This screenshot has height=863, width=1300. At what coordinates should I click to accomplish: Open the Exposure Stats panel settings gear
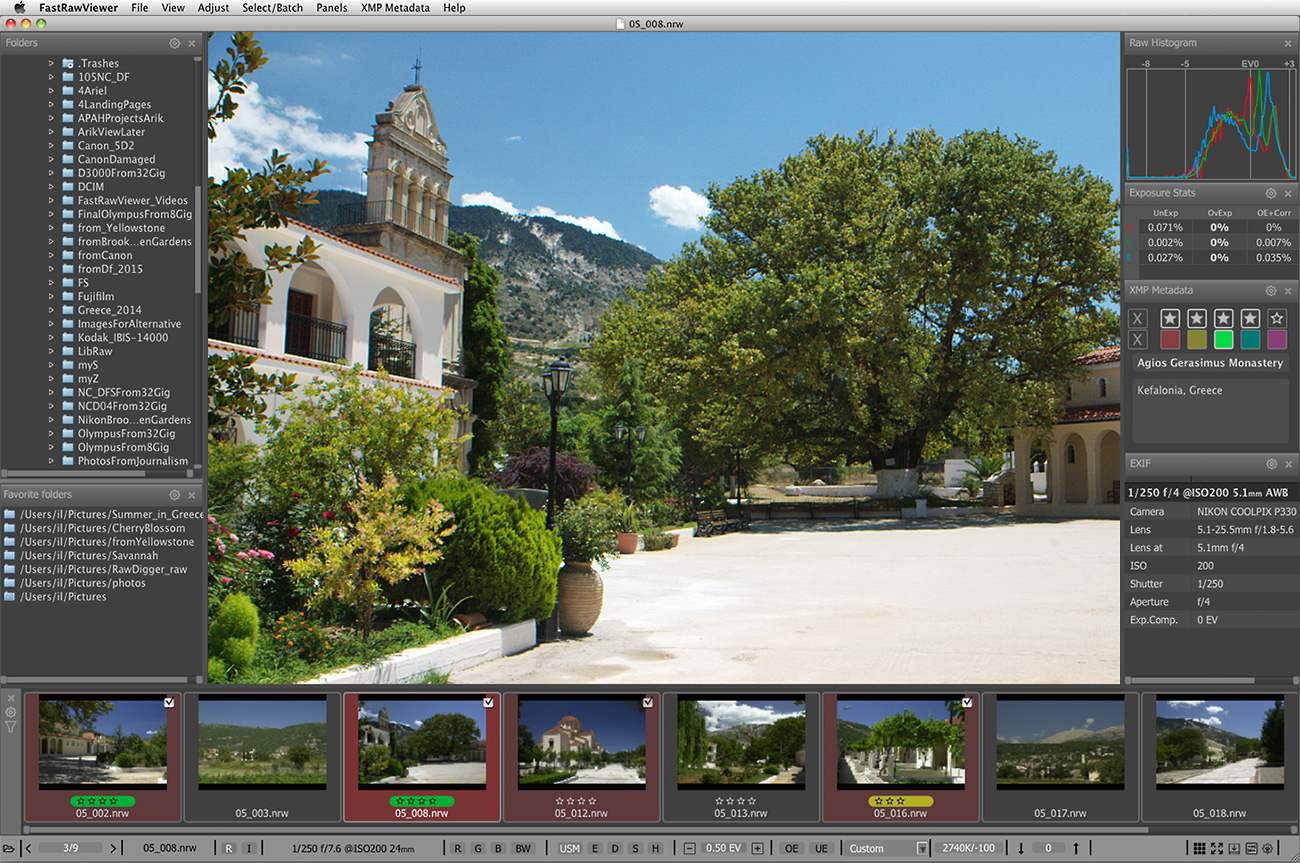pos(1271,193)
